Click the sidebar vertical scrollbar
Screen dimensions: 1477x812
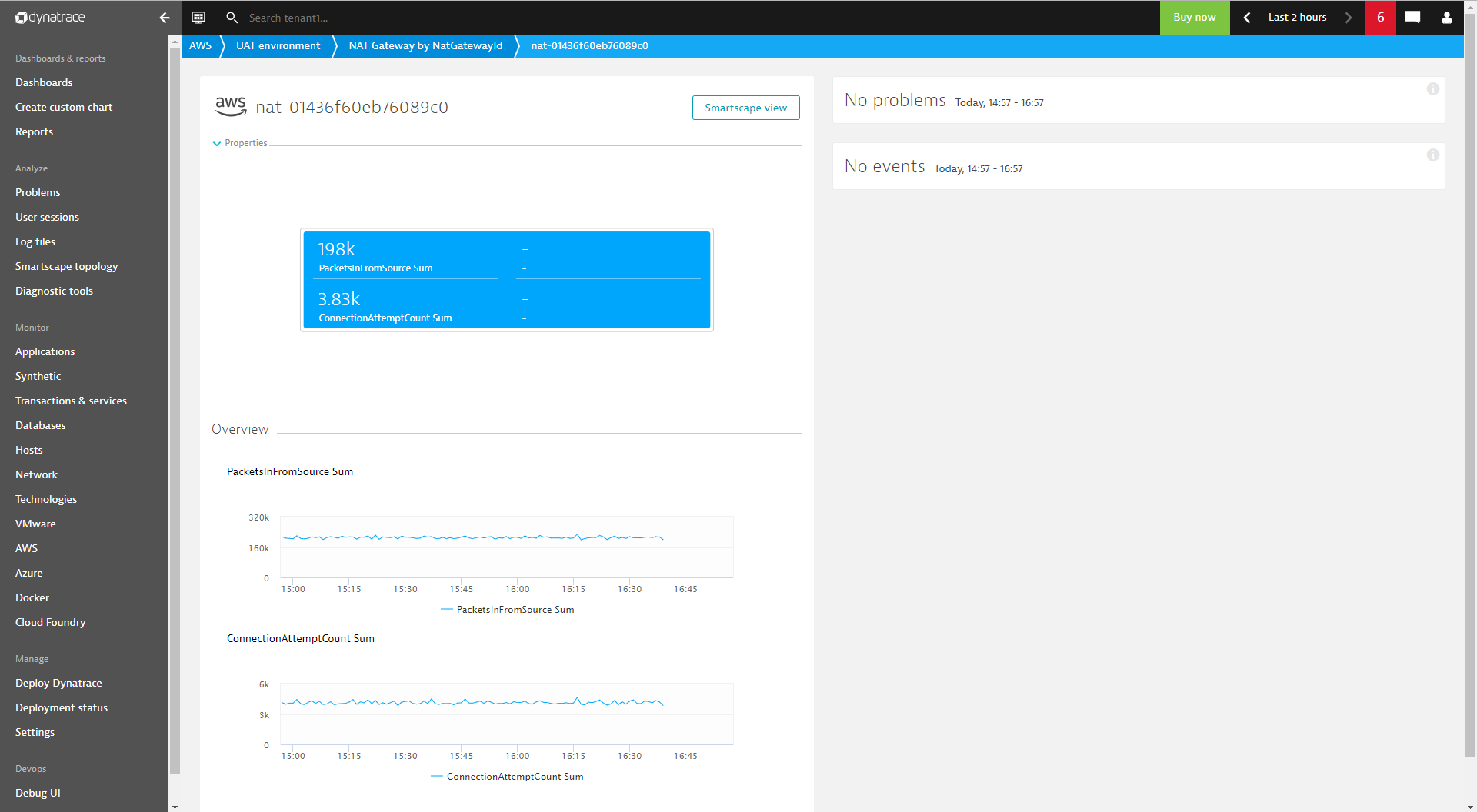(x=175, y=410)
